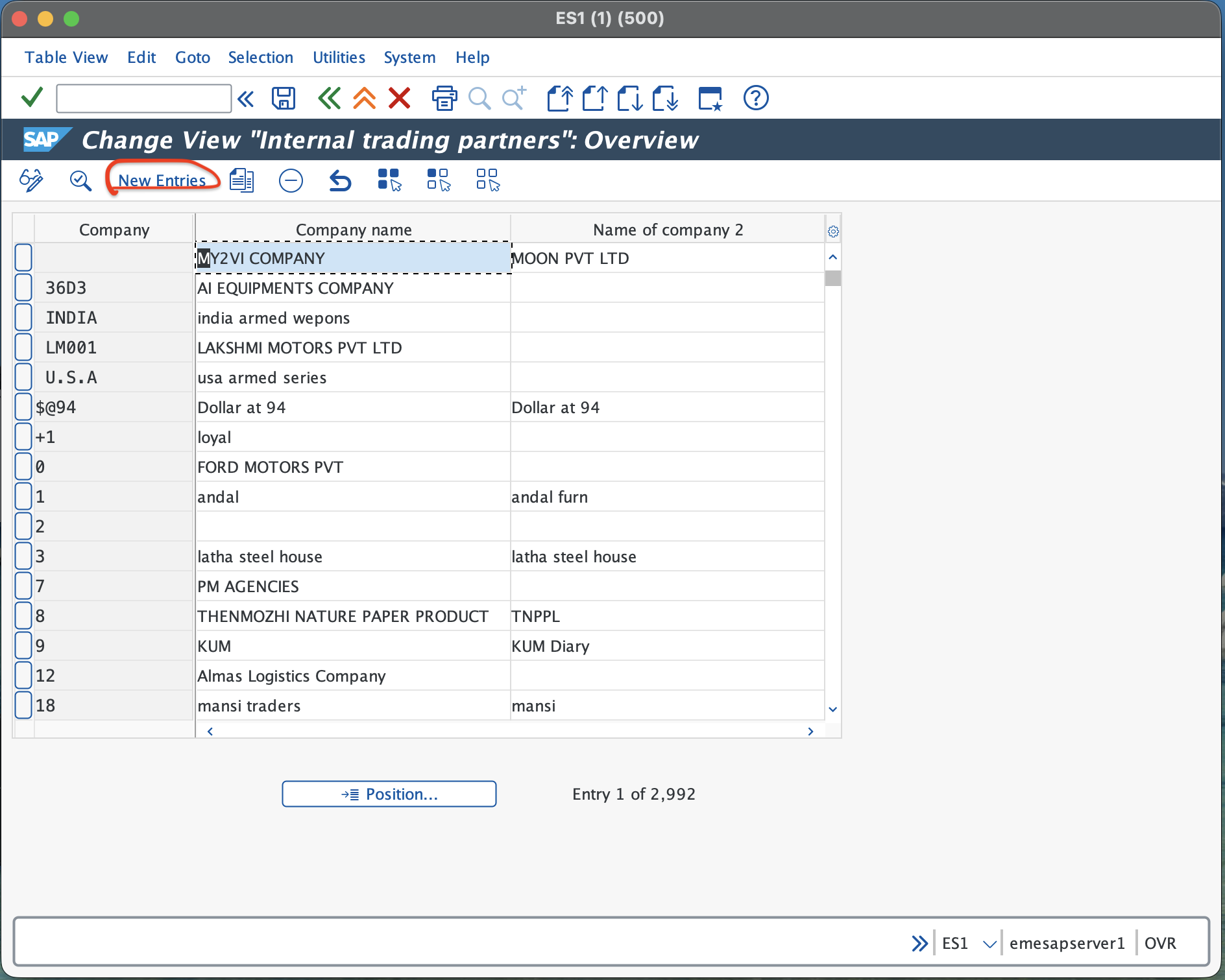
Task: Collapse command field with double-chevron arrow
Action: click(246, 99)
